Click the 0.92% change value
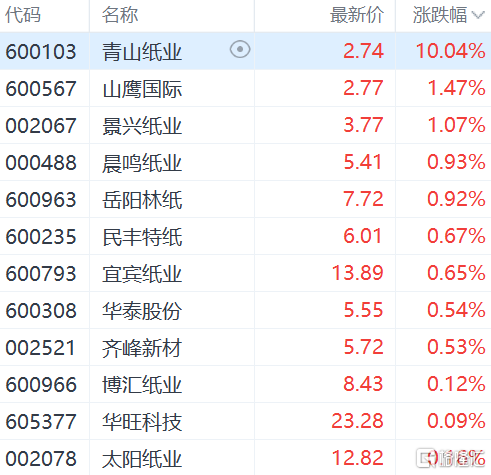 pos(456,199)
